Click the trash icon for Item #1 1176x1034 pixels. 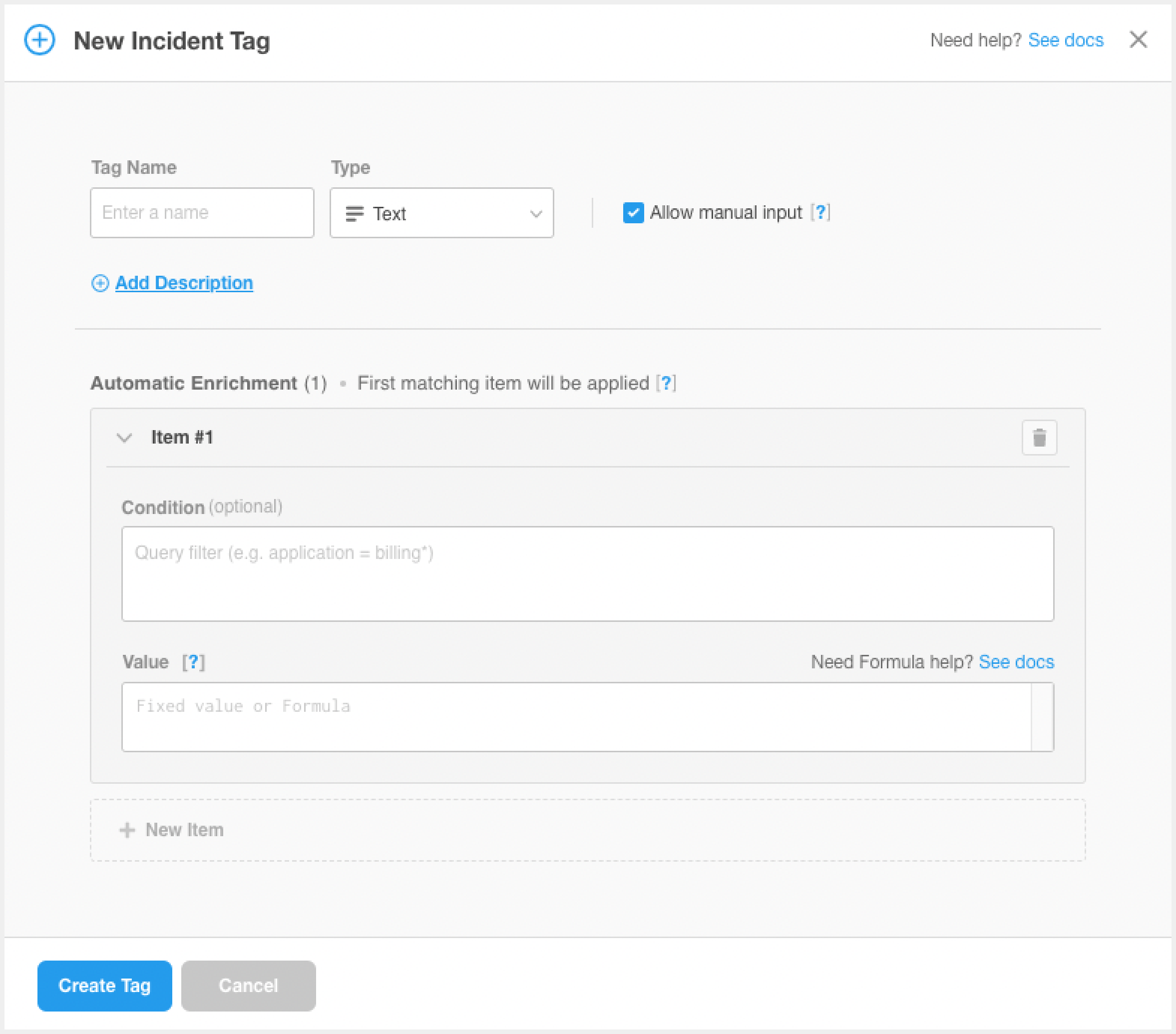(1039, 438)
